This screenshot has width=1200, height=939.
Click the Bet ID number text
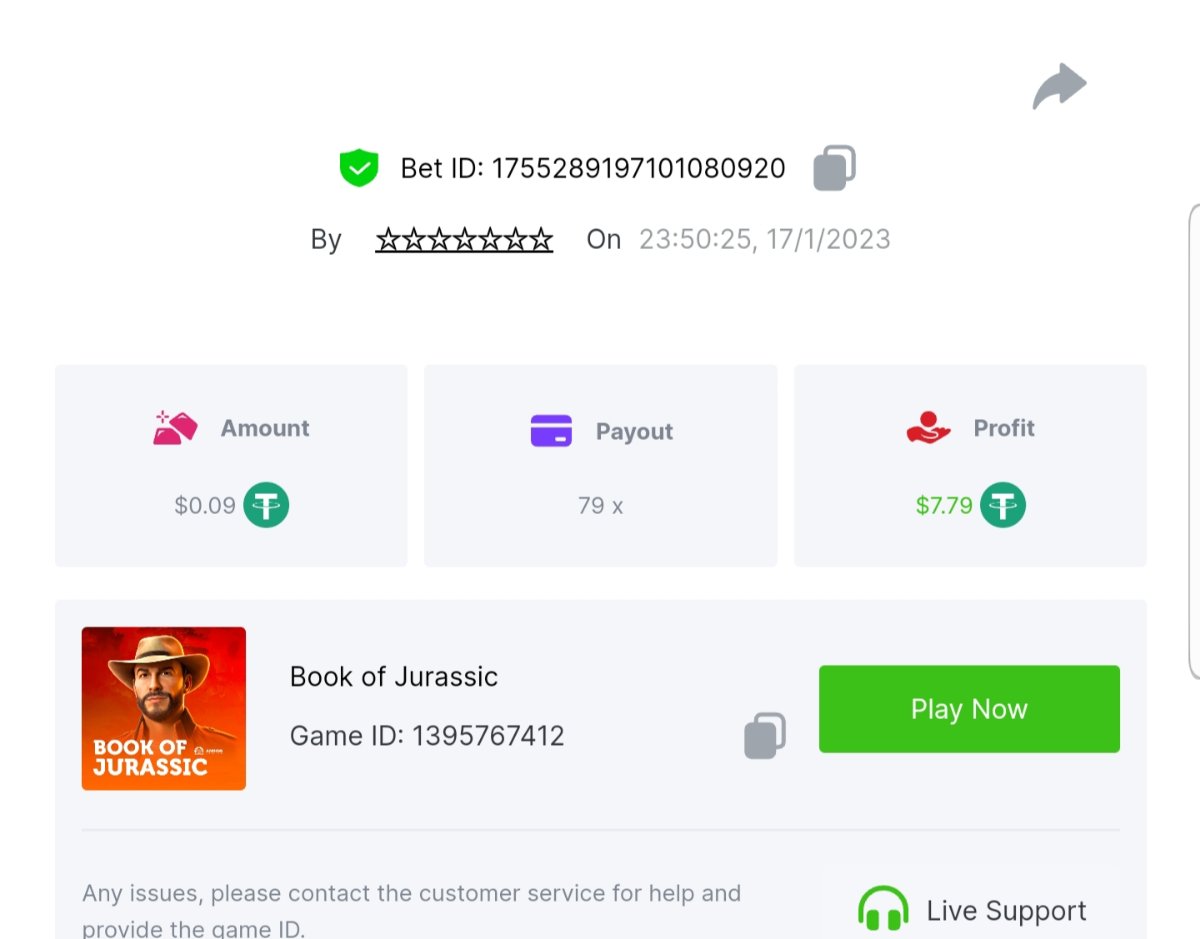coord(638,168)
